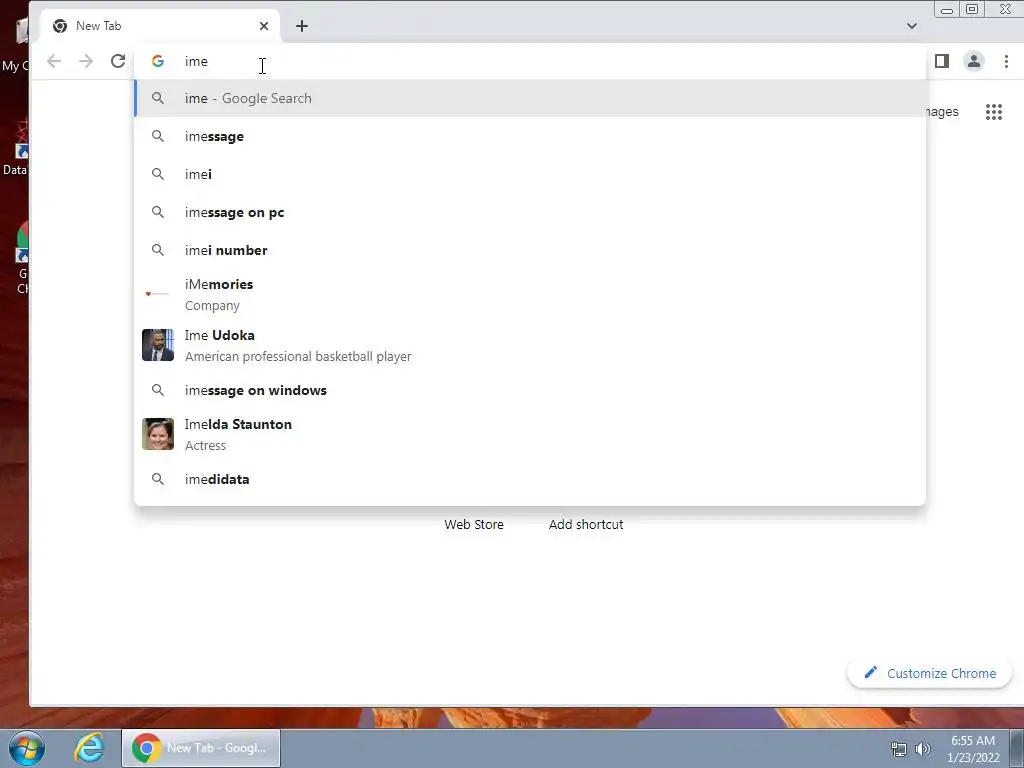This screenshot has height=768, width=1024.
Task: Launch Internet Explorer from the taskbar
Action: point(89,748)
